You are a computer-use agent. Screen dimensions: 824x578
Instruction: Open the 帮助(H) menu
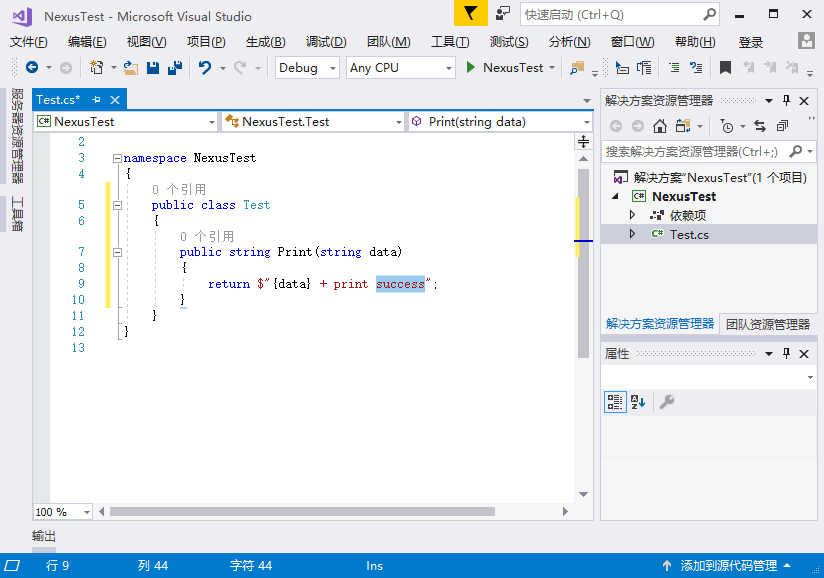[695, 42]
